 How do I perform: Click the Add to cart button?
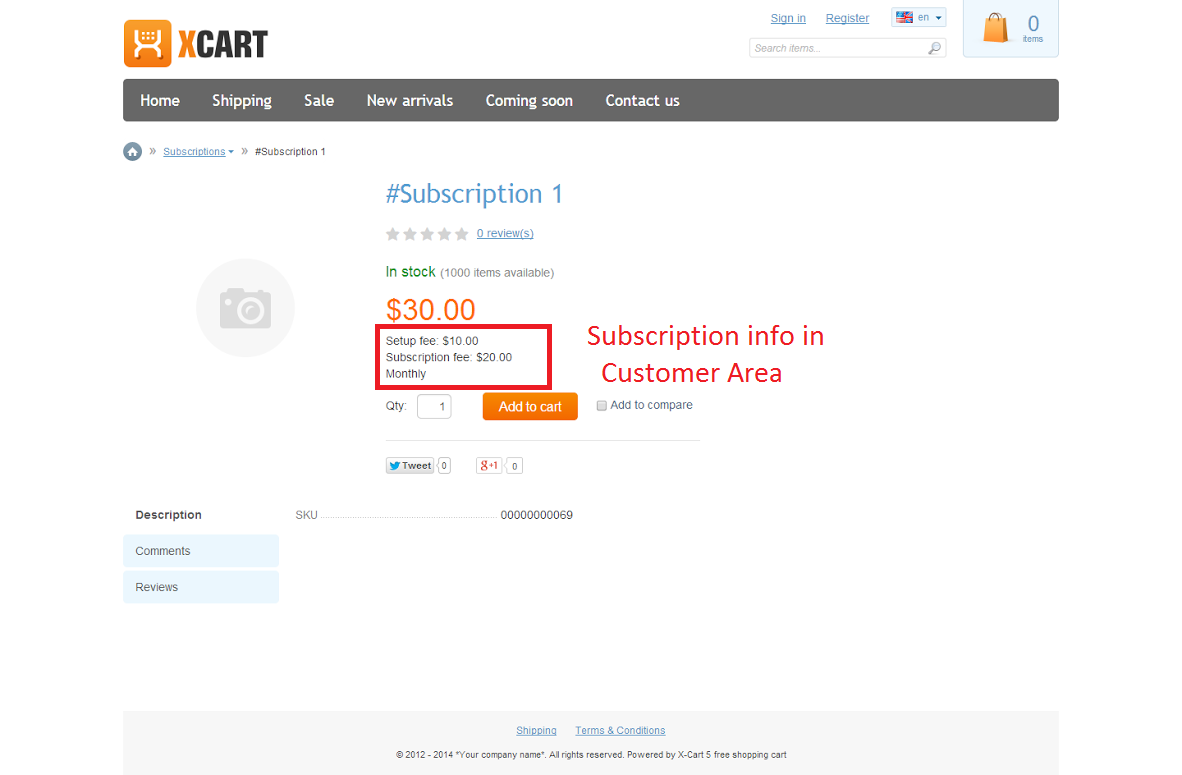click(x=530, y=406)
